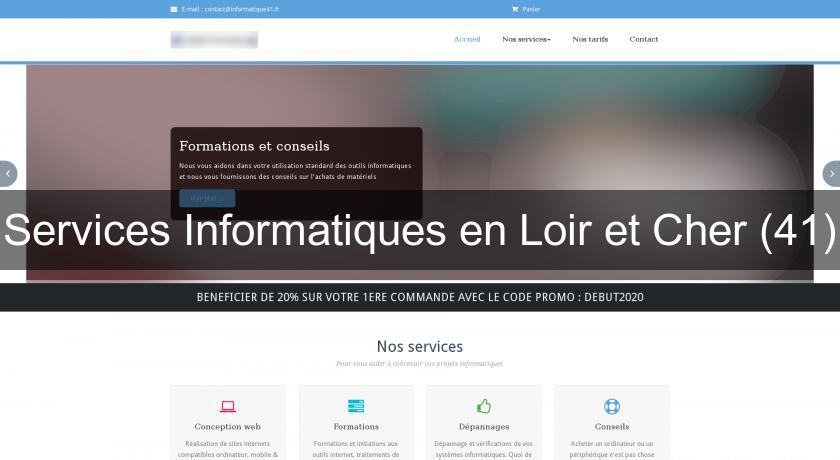Click the Nos services section heading
The height and width of the screenshot is (460, 840).
pos(420,346)
